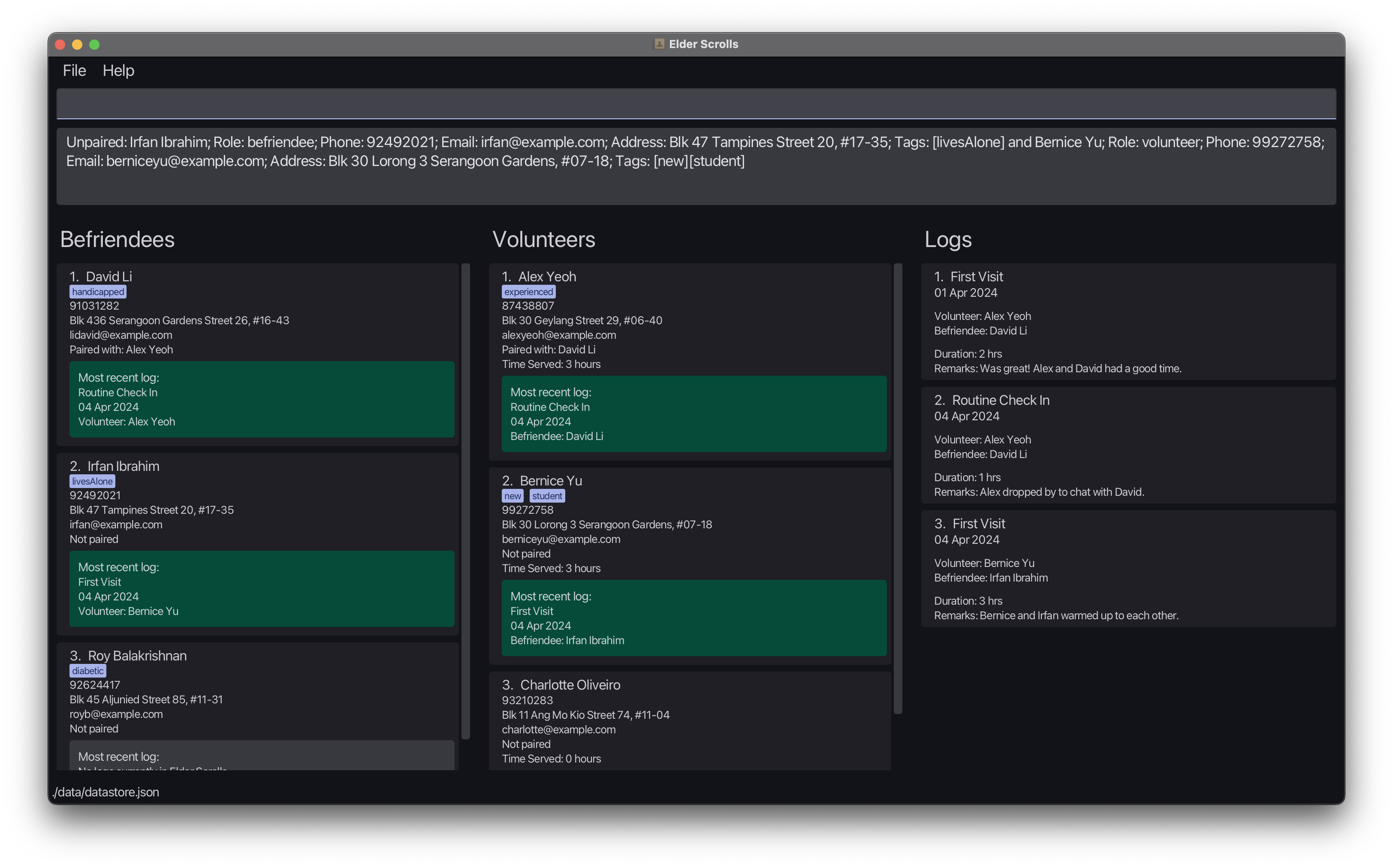Click the yellow minimize window button
Image resolution: width=1393 pixels, height=868 pixels.
(78, 44)
